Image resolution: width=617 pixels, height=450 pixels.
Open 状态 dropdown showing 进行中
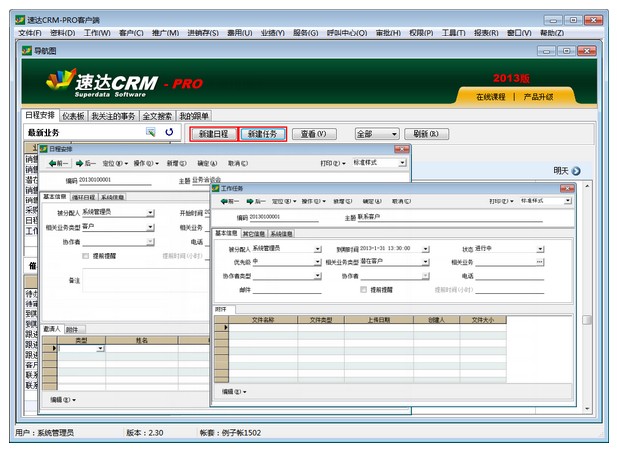[540, 249]
